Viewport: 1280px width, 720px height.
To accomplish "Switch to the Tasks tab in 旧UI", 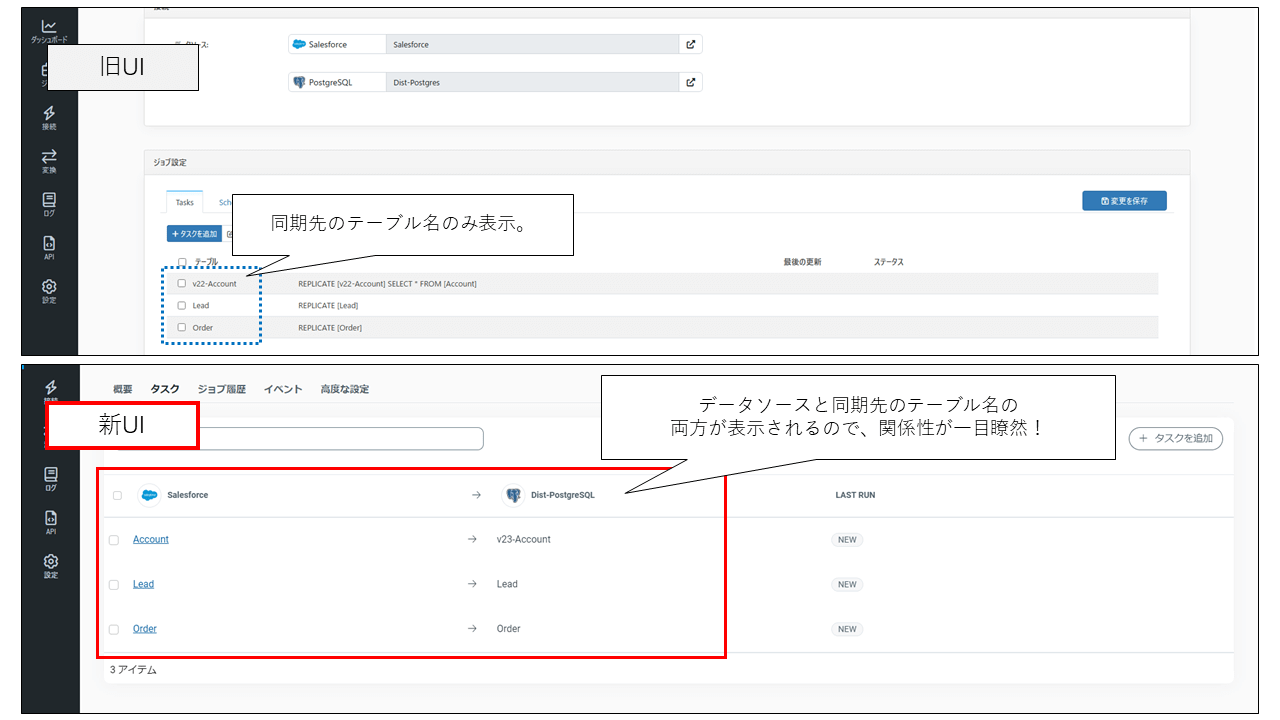I will [x=185, y=202].
